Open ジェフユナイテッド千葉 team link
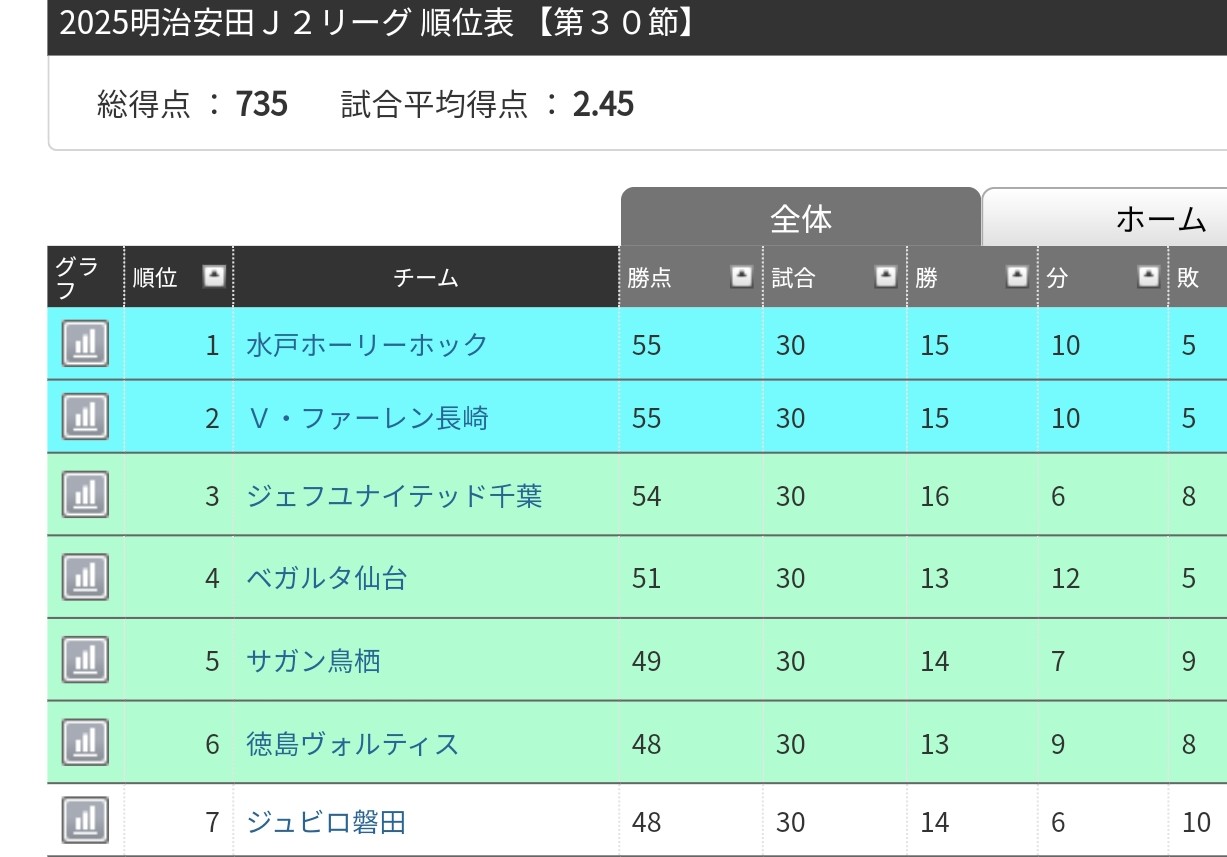Viewport: 1227px width, 857px height. tap(394, 496)
